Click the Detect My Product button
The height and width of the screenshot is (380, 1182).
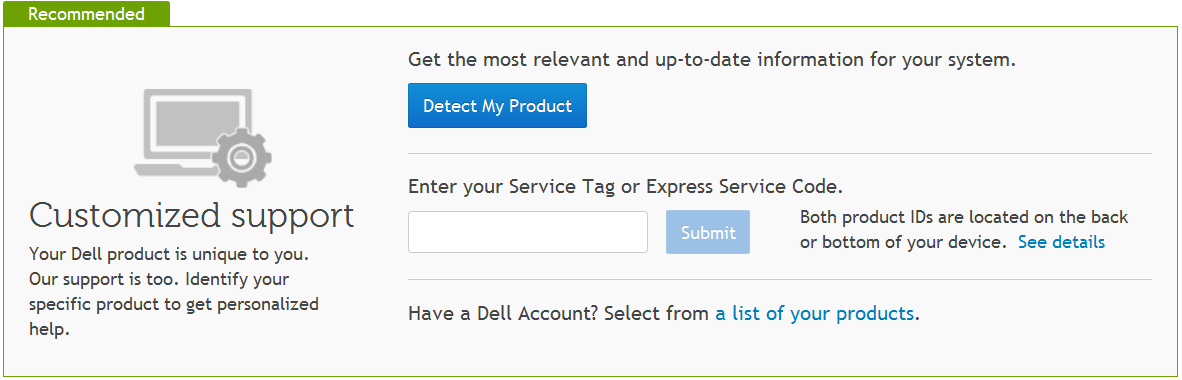pos(497,106)
